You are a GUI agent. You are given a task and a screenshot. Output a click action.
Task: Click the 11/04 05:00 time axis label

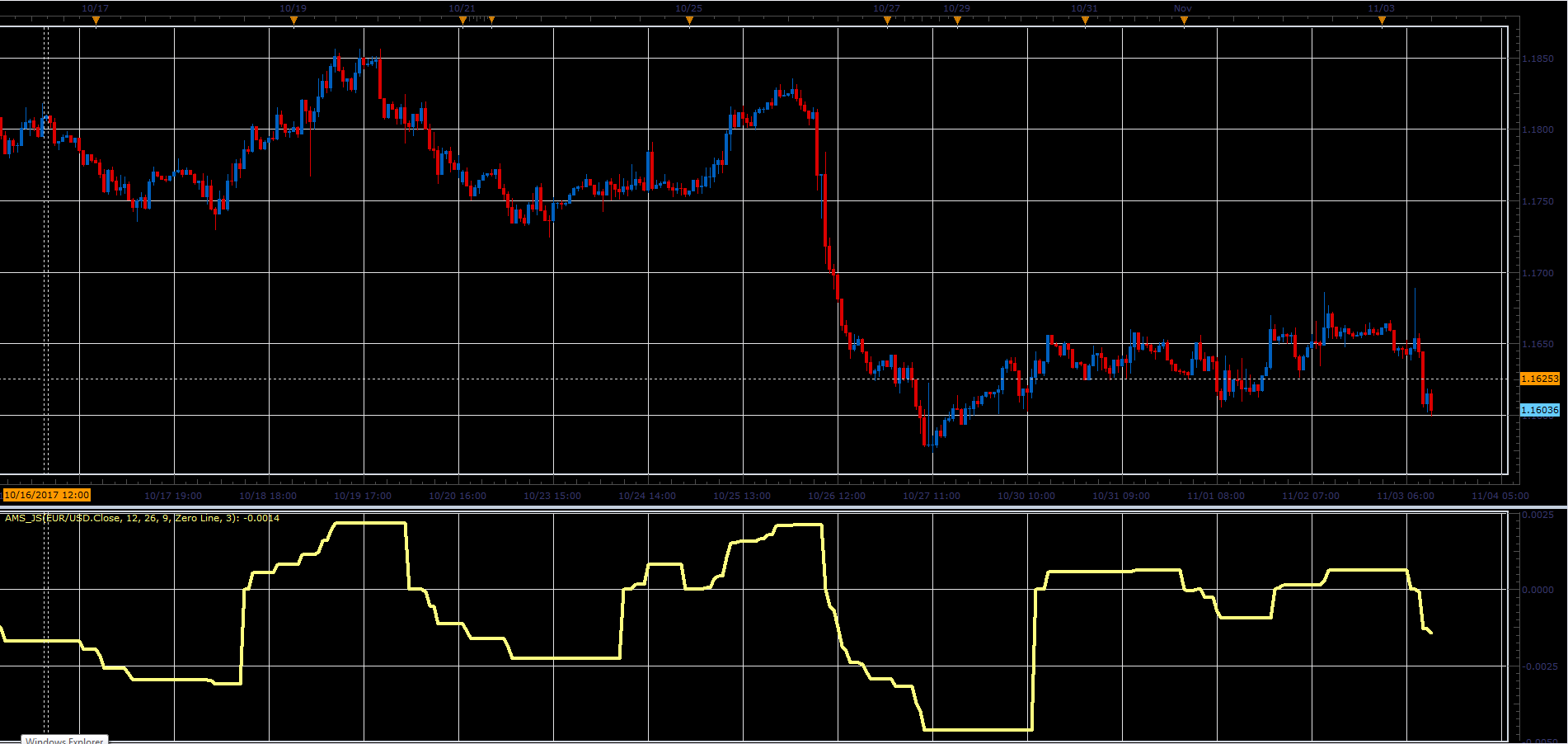[1500, 496]
